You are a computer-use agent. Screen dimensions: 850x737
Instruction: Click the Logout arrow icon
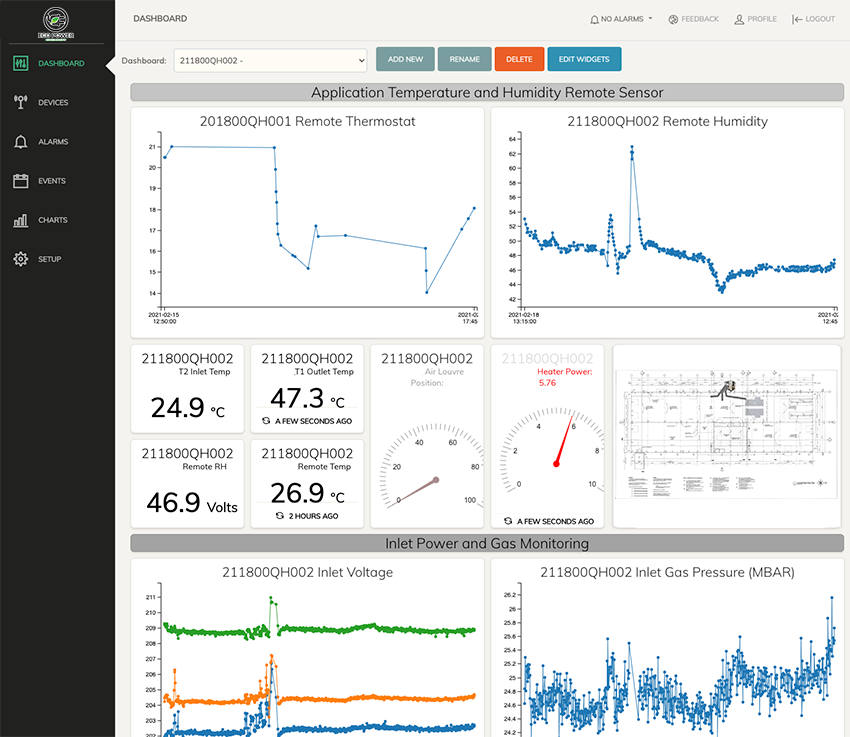coord(797,20)
